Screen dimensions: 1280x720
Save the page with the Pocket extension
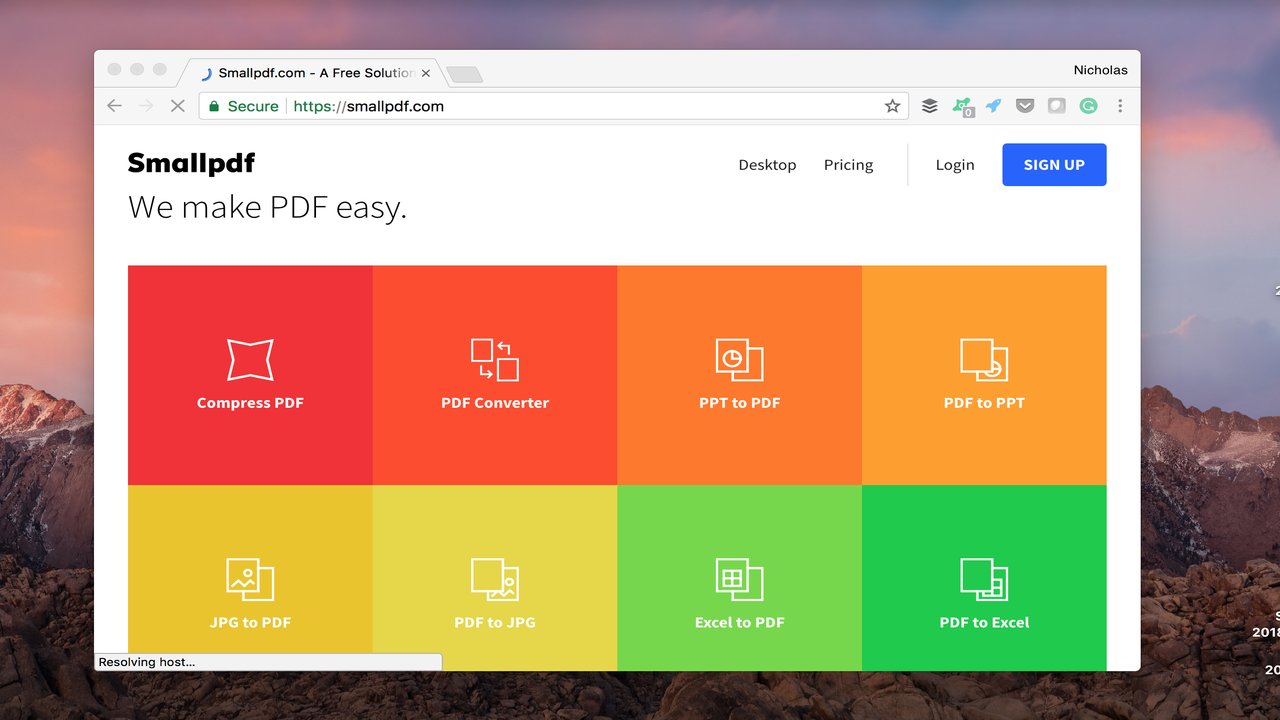(1025, 106)
